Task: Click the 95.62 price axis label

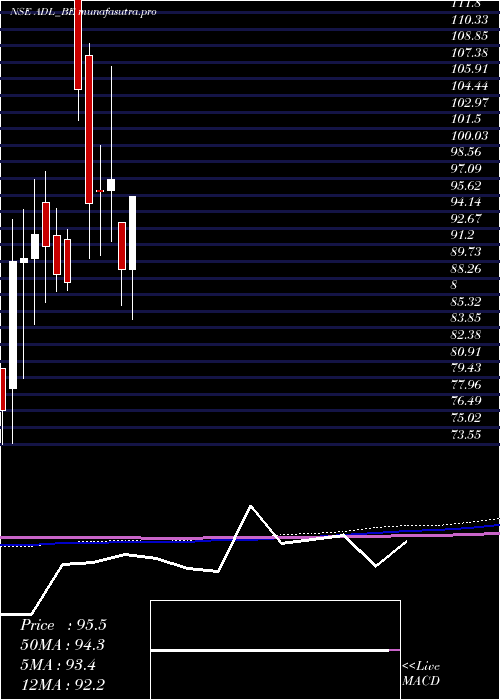Action: (467, 186)
